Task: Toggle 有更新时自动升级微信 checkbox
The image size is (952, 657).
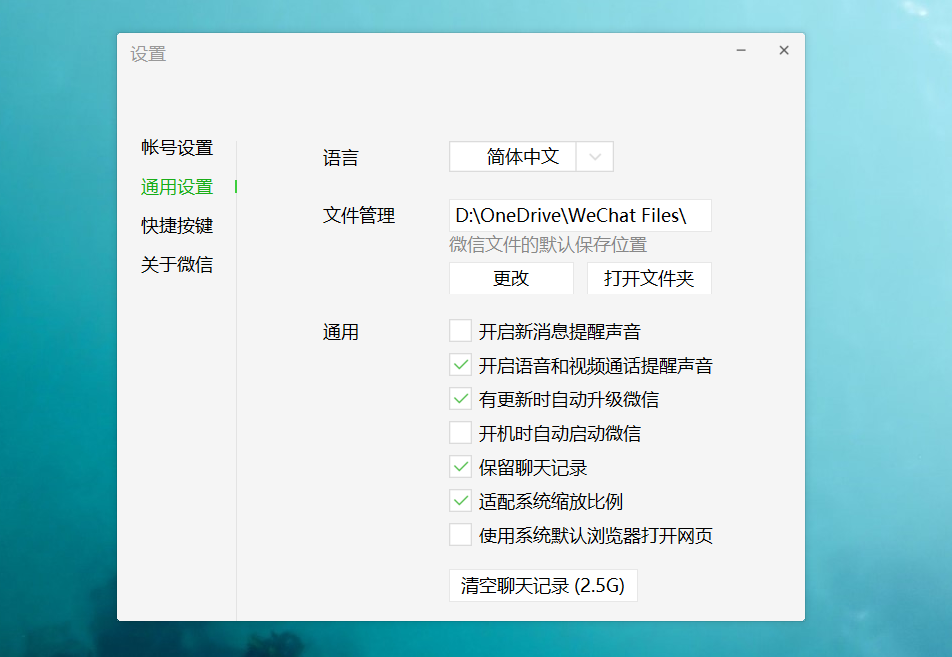Action: (461, 400)
